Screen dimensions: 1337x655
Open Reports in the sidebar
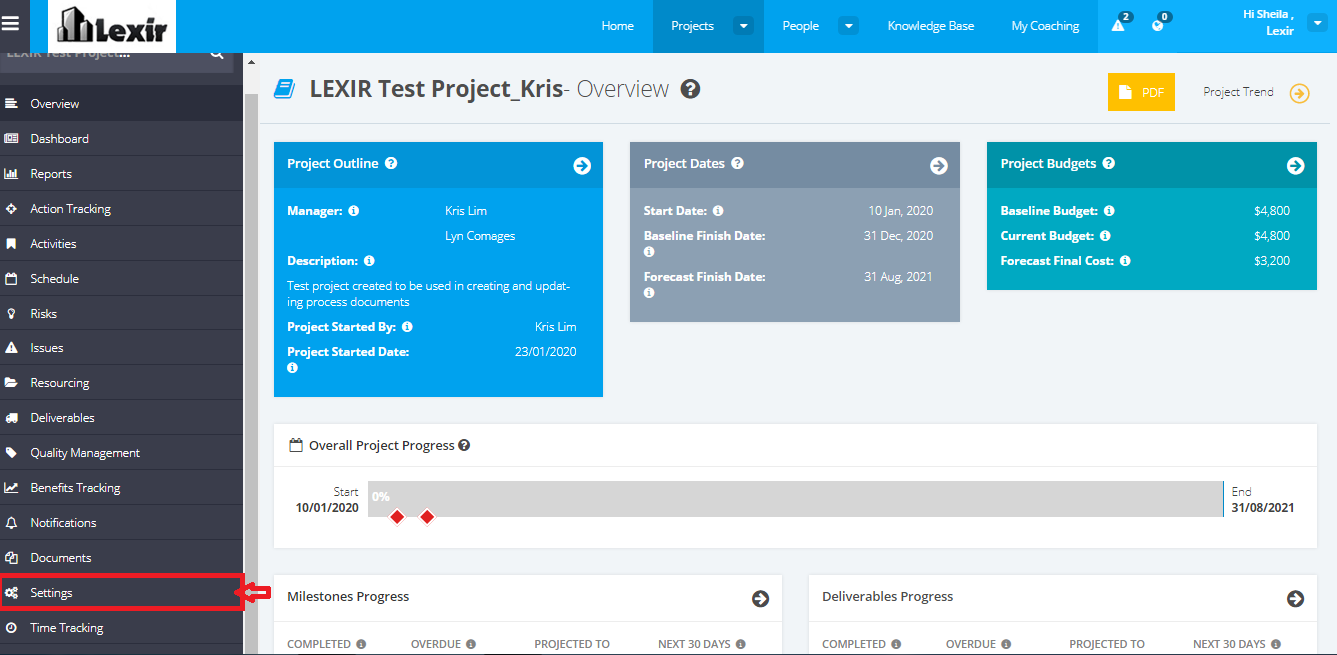121,174
